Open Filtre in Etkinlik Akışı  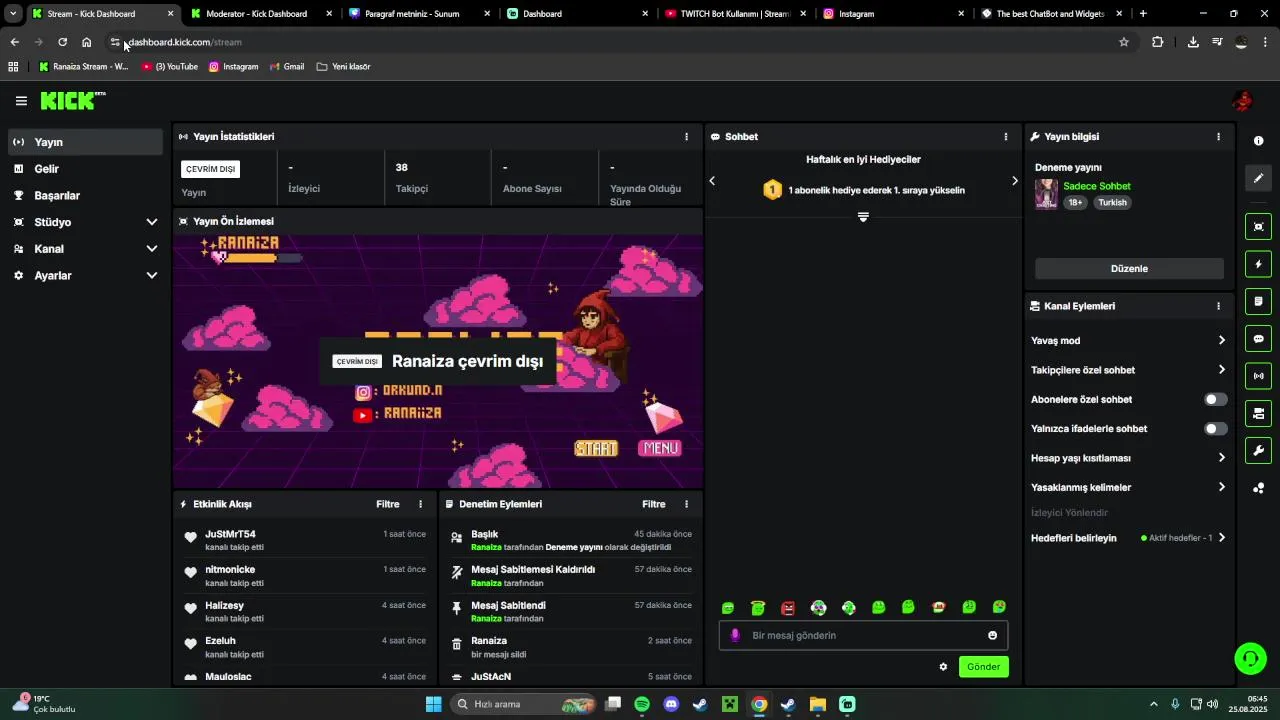coord(387,504)
